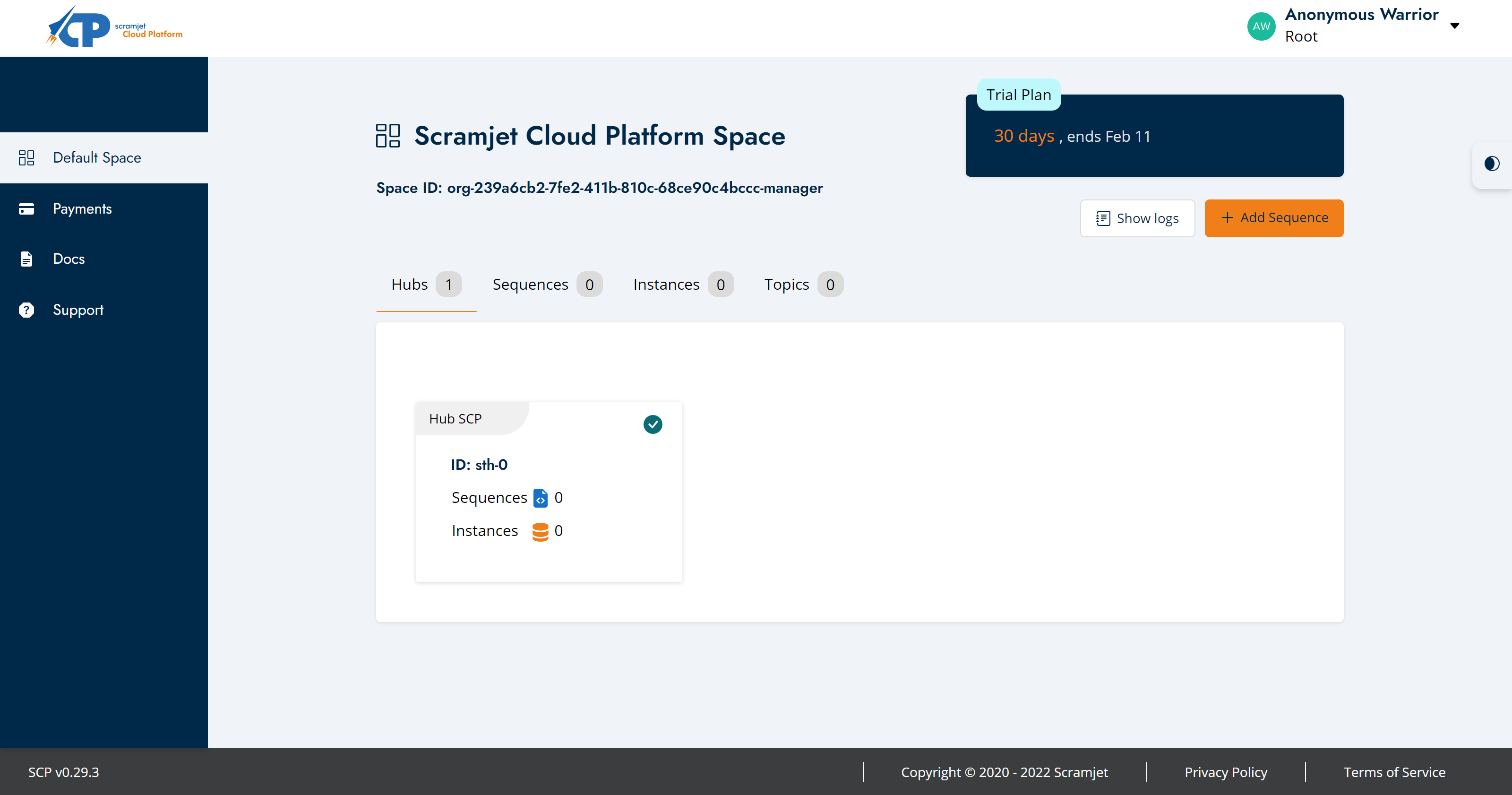The width and height of the screenshot is (1512, 795).
Task: Click the green checkmark on the Hub SCP card
Action: 653,424
